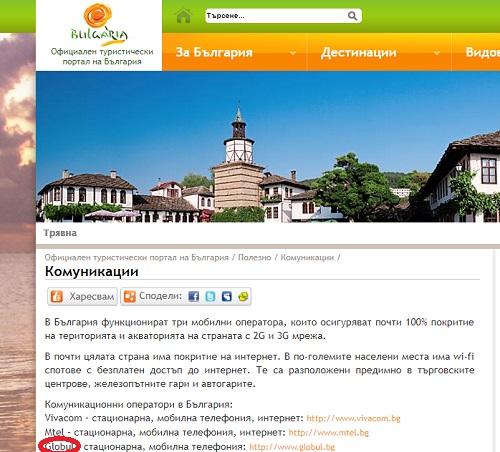Open the partially visible Видове menu
This screenshot has width=500, height=452.
coord(482,52)
